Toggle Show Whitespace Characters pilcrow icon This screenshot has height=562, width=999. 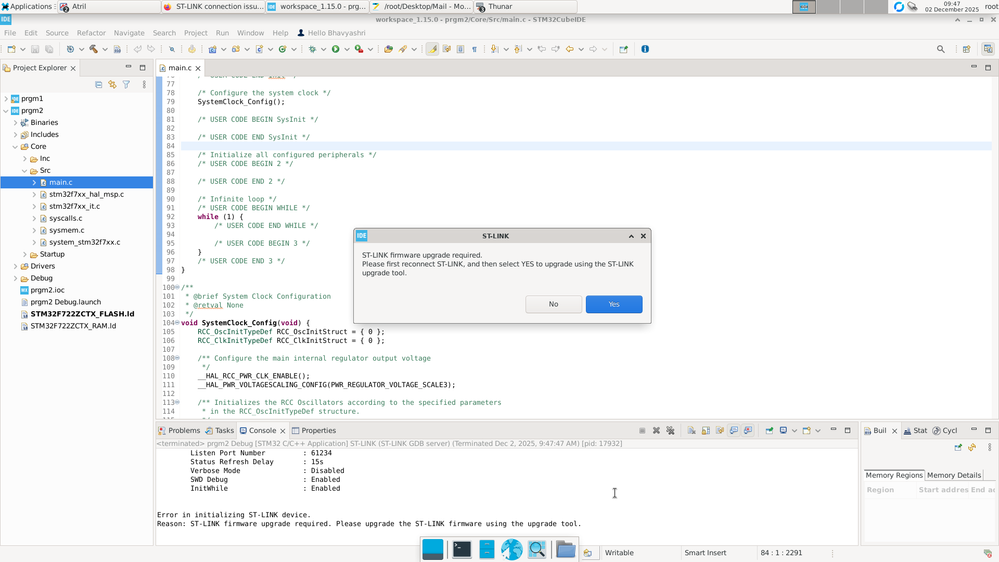click(474, 49)
